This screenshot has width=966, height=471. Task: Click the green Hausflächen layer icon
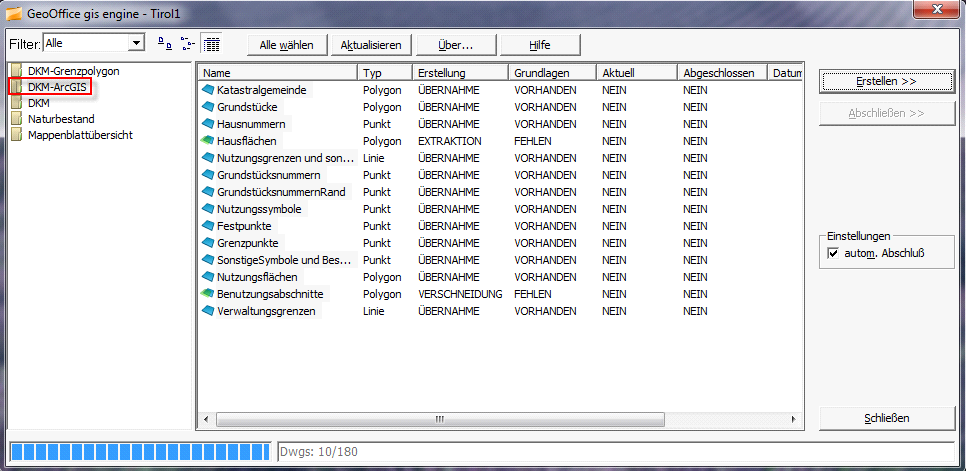(x=208, y=141)
